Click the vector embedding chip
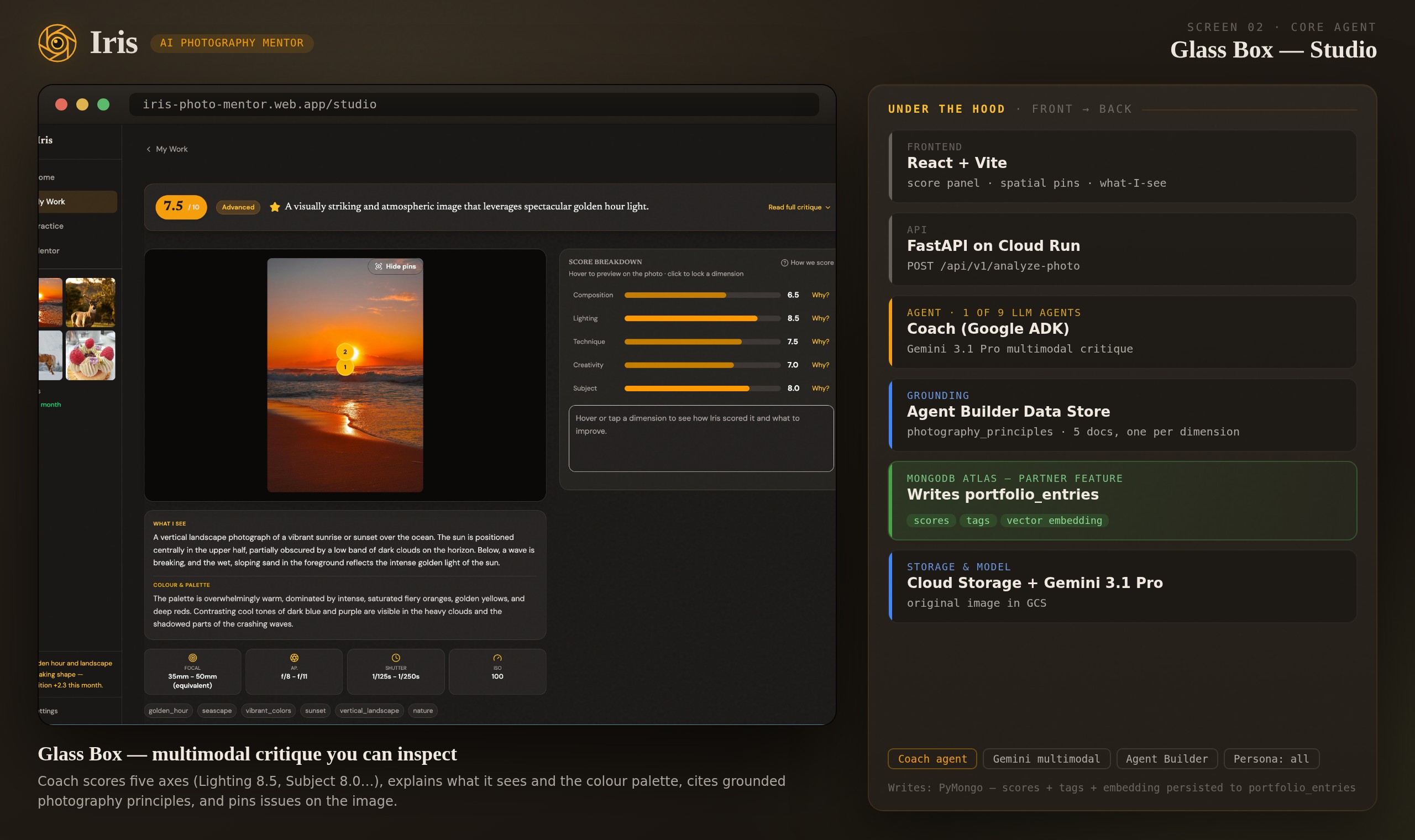The width and height of the screenshot is (1415, 840). click(1055, 521)
